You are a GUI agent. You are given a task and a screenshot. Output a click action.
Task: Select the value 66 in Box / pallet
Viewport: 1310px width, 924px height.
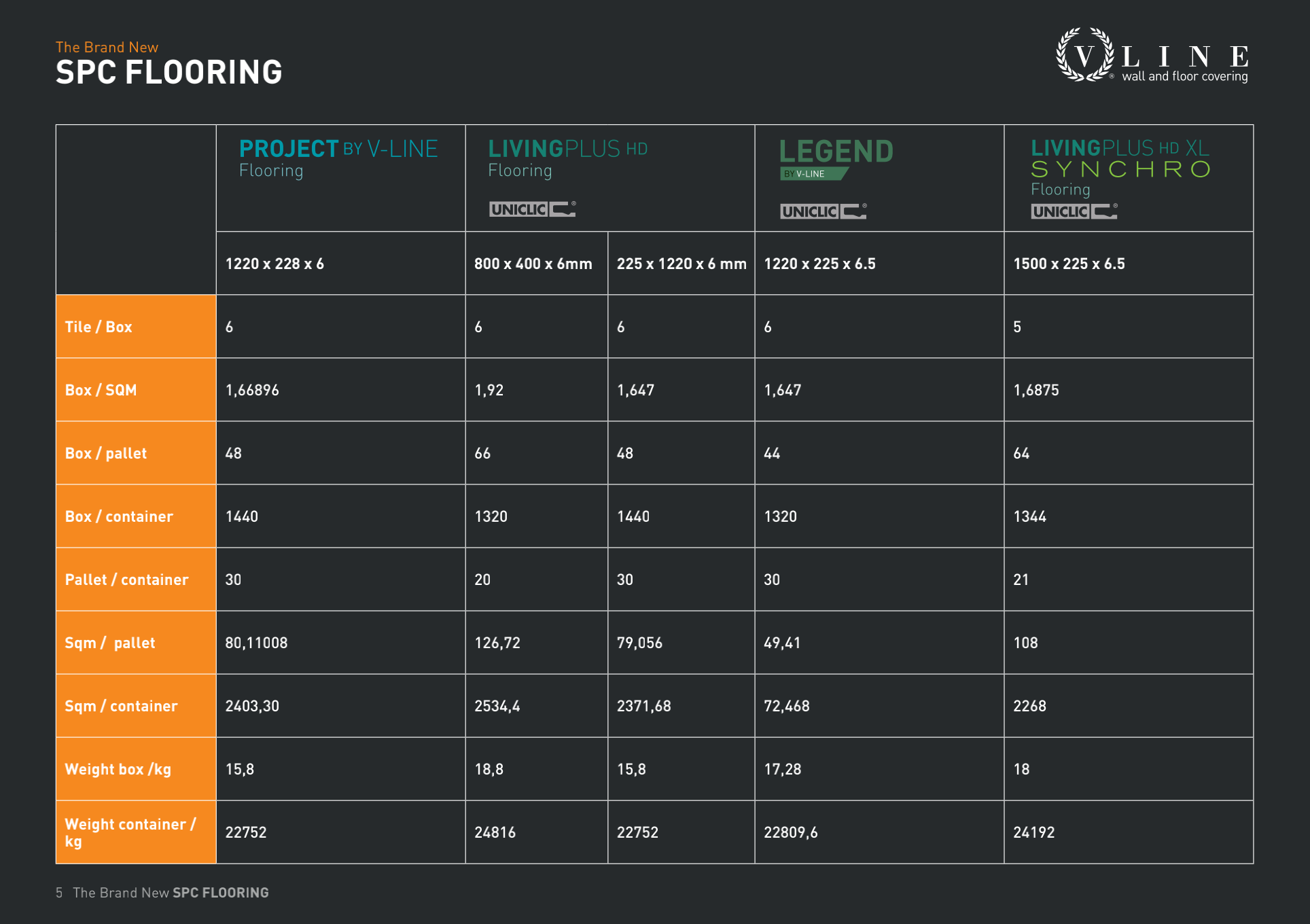(482, 453)
